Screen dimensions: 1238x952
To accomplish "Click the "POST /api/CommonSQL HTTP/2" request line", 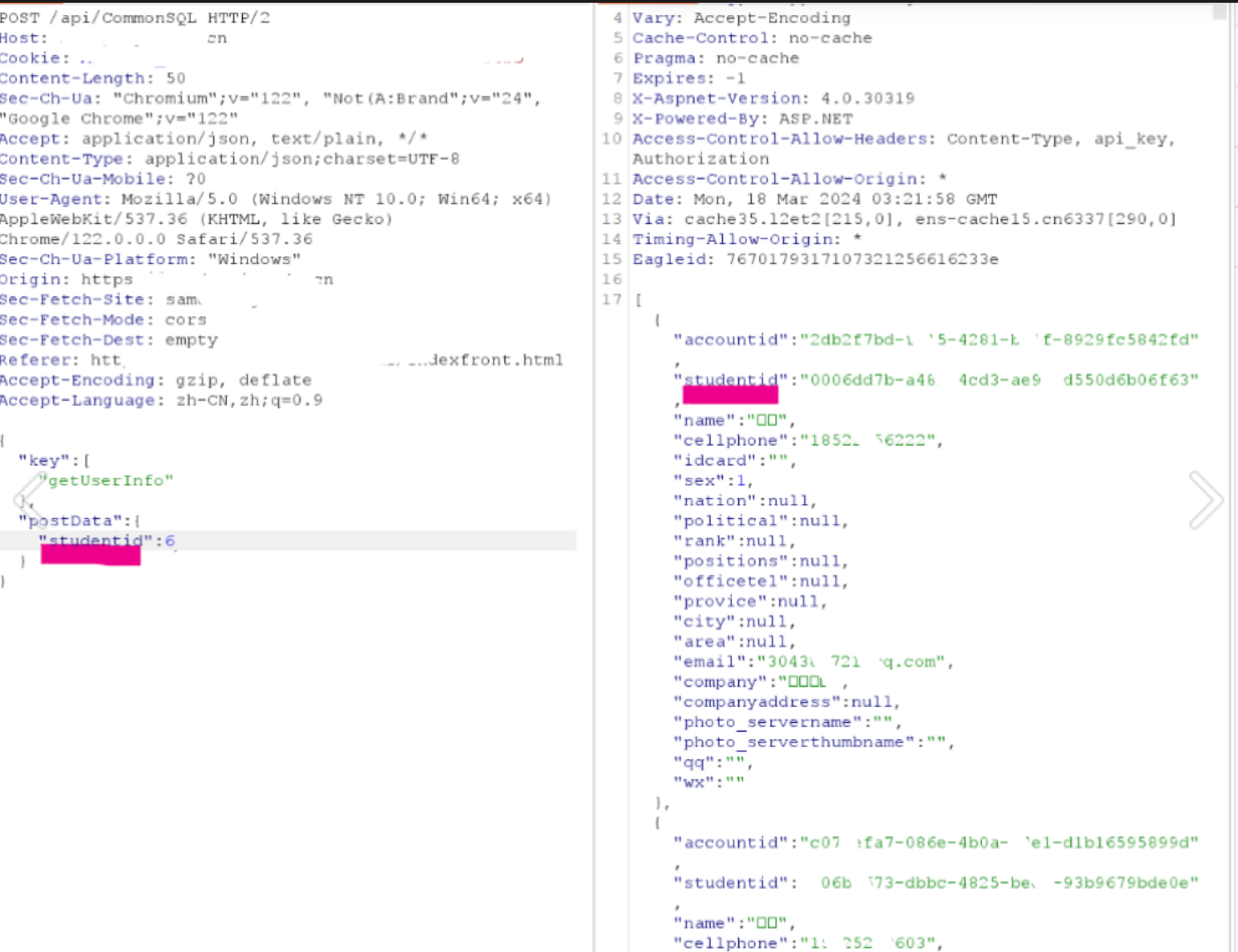I will pyautogui.click(x=135, y=18).
